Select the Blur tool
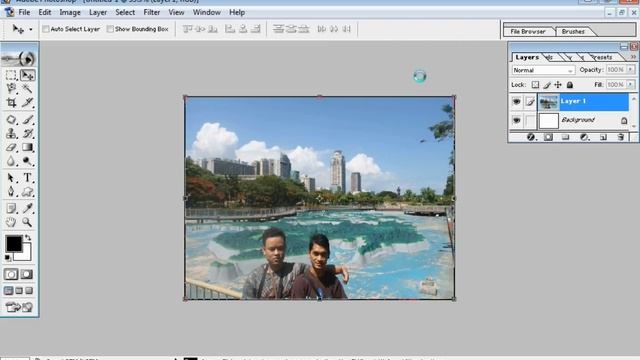This screenshot has width=640, height=360. (11, 161)
